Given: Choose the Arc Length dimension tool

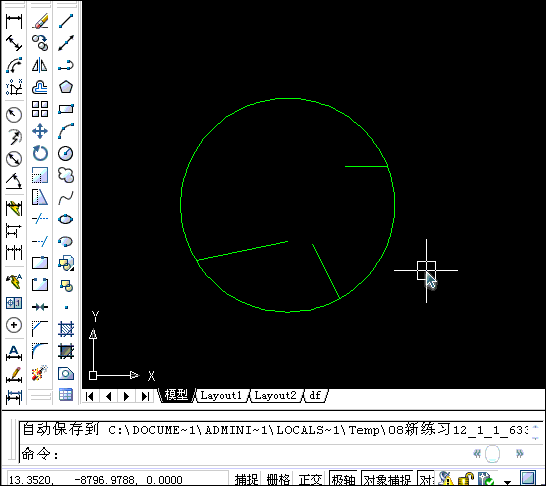Looking at the screenshot, I should pyautogui.click(x=14, y=65).
